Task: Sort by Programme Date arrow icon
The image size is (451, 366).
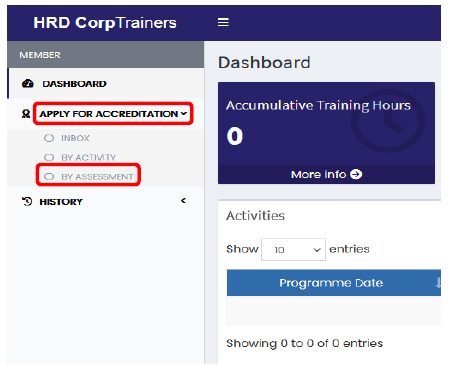Action: 438,283
